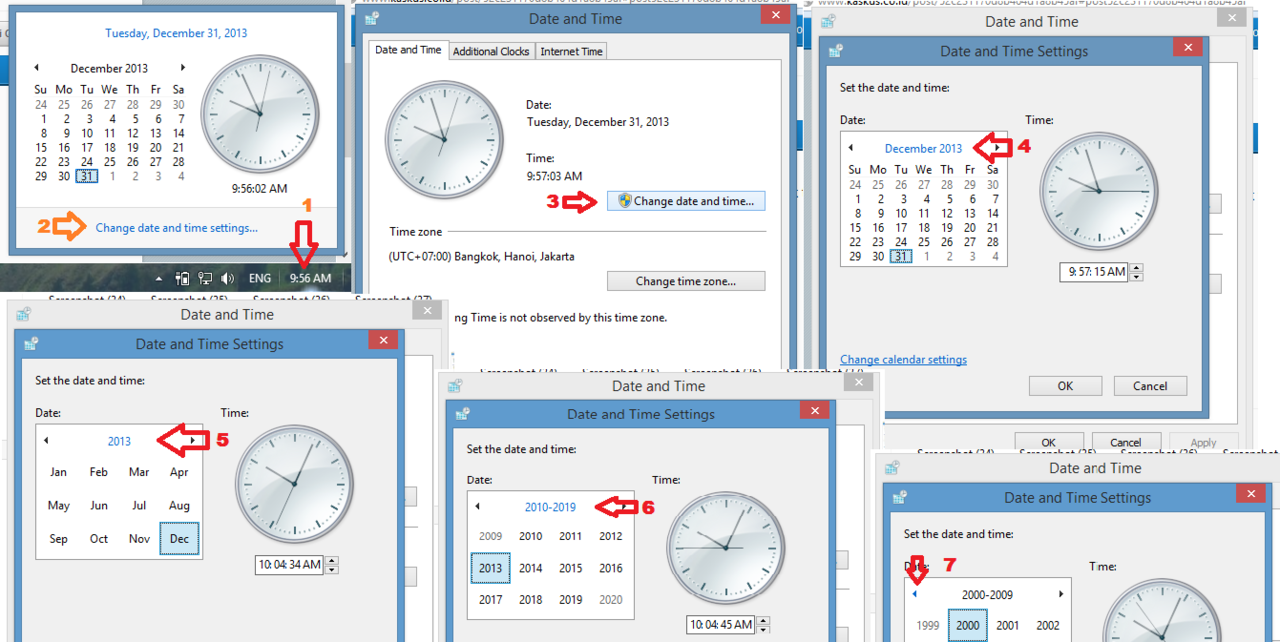Decrease time with down spinner beside 9:57:15 AM
Viewport: 1280px width, 642px height.
[1136, 276]
